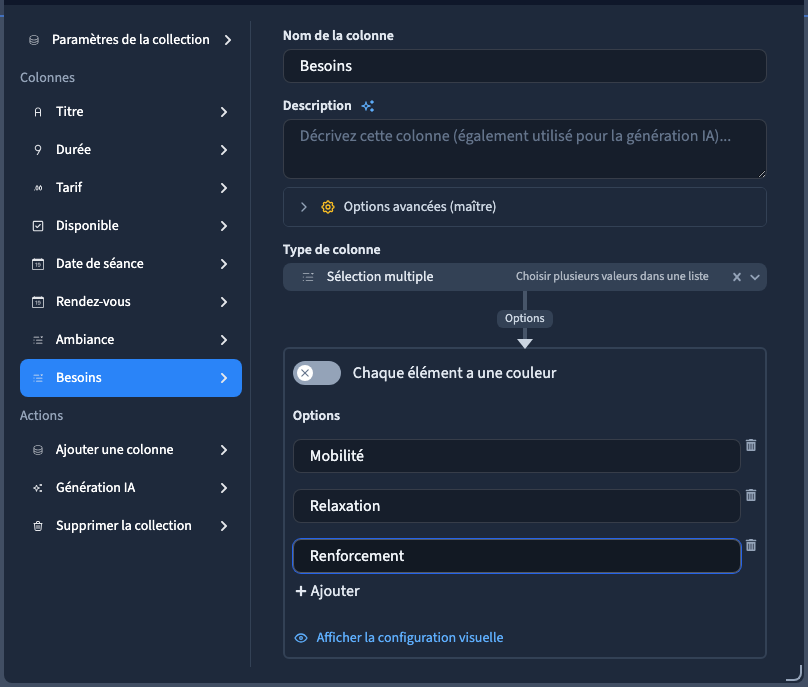Edit the Renforcement option field

517,556
